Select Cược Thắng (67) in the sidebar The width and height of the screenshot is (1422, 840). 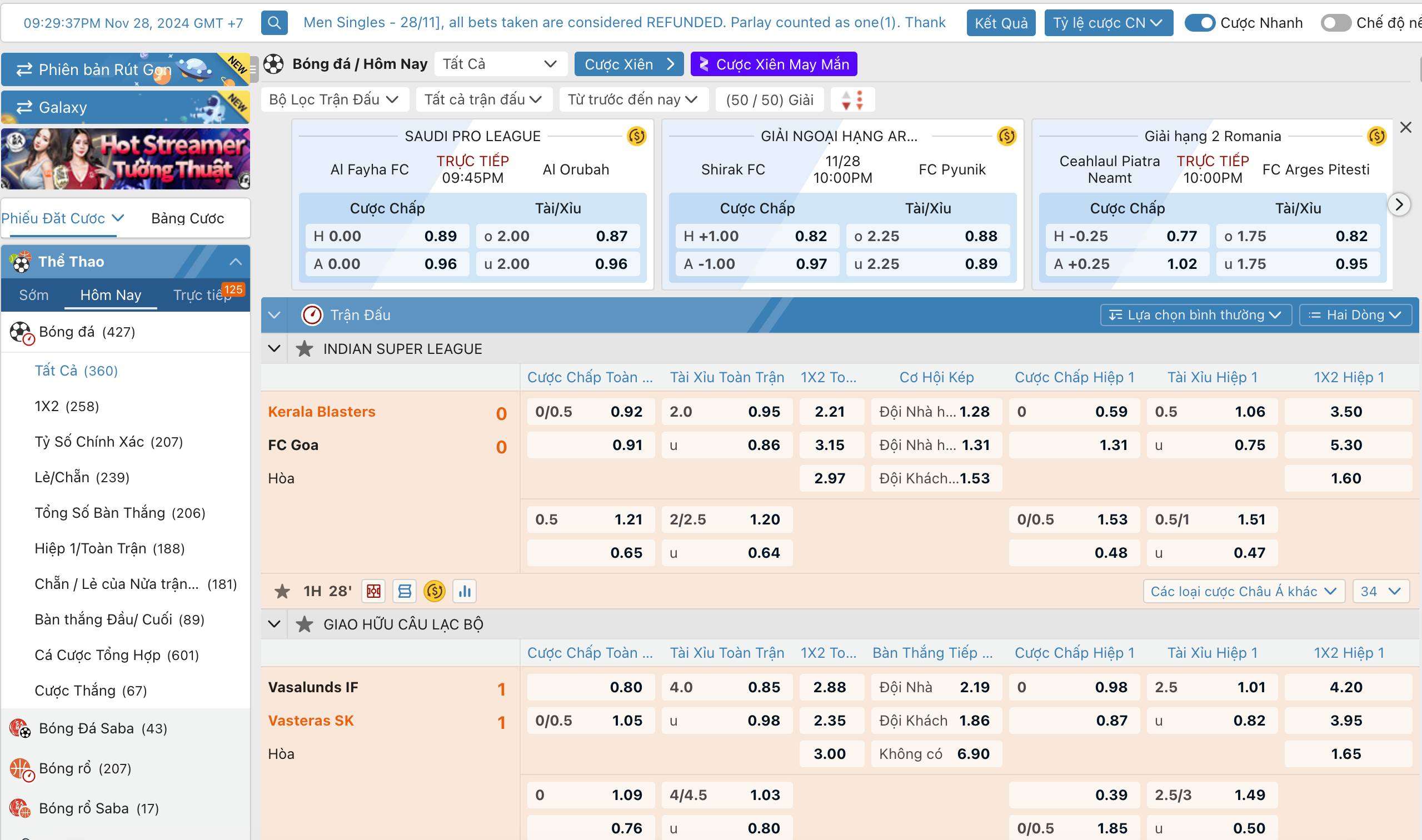click(x=91, y=691)
